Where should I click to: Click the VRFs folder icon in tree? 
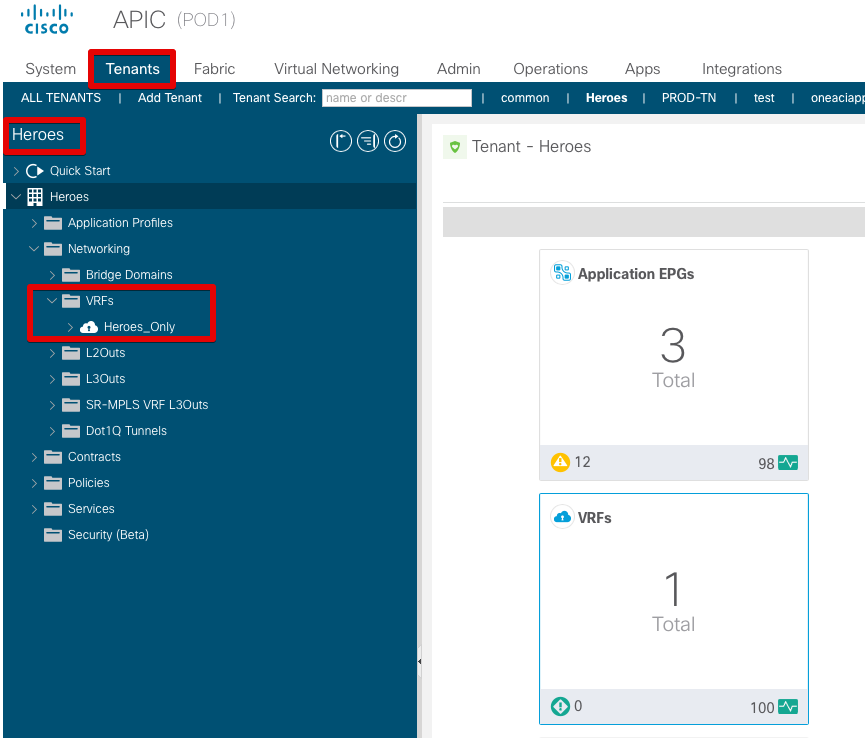pyautogui.click(x=71, y=301)
